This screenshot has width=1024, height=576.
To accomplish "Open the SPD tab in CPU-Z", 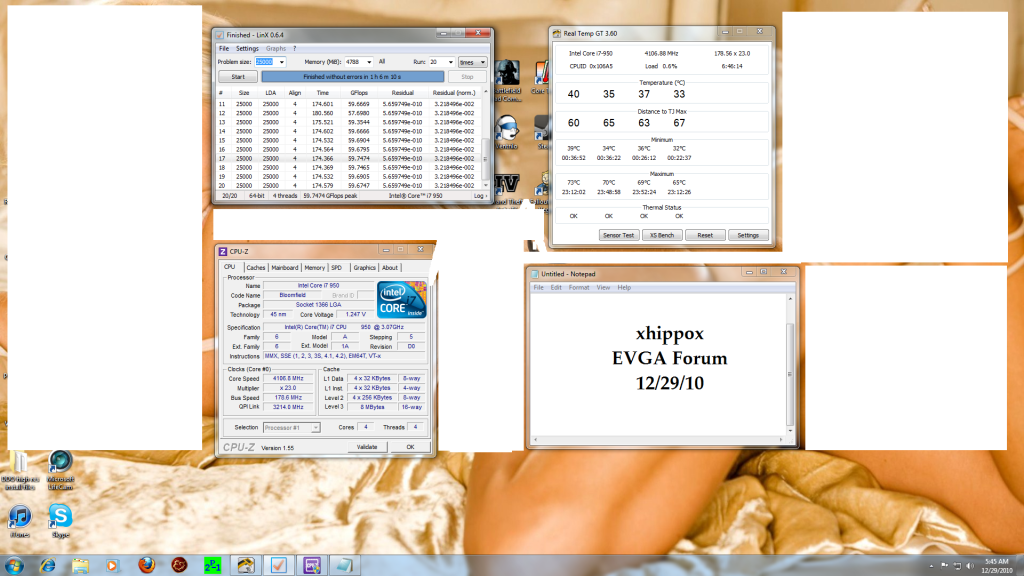I will (x=336, y=268).
